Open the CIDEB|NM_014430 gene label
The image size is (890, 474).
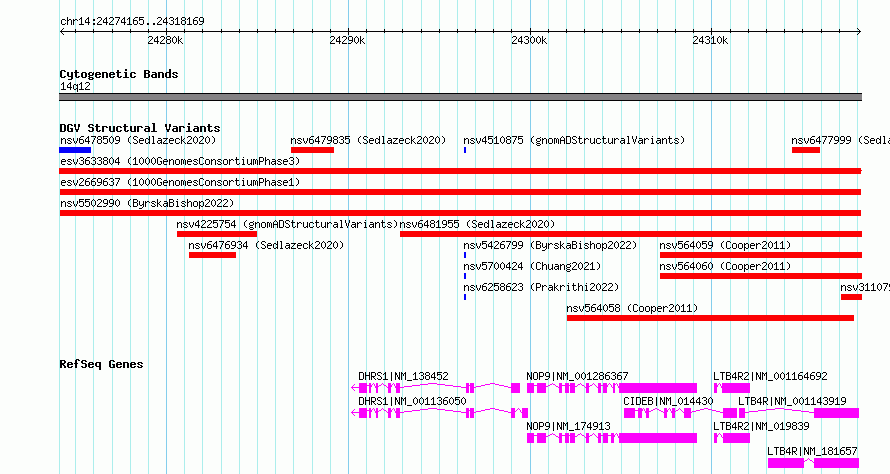click(x=668, y=401)
